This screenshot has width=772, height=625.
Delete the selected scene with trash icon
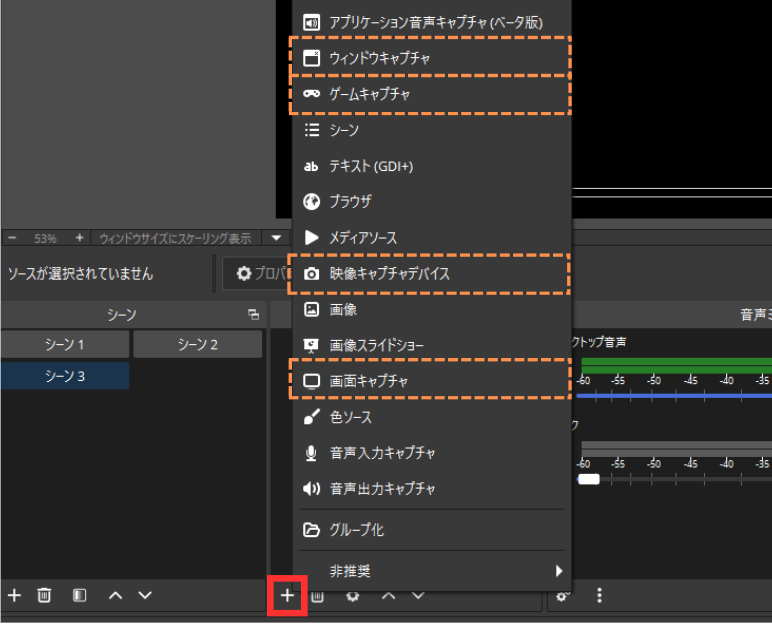44,595
